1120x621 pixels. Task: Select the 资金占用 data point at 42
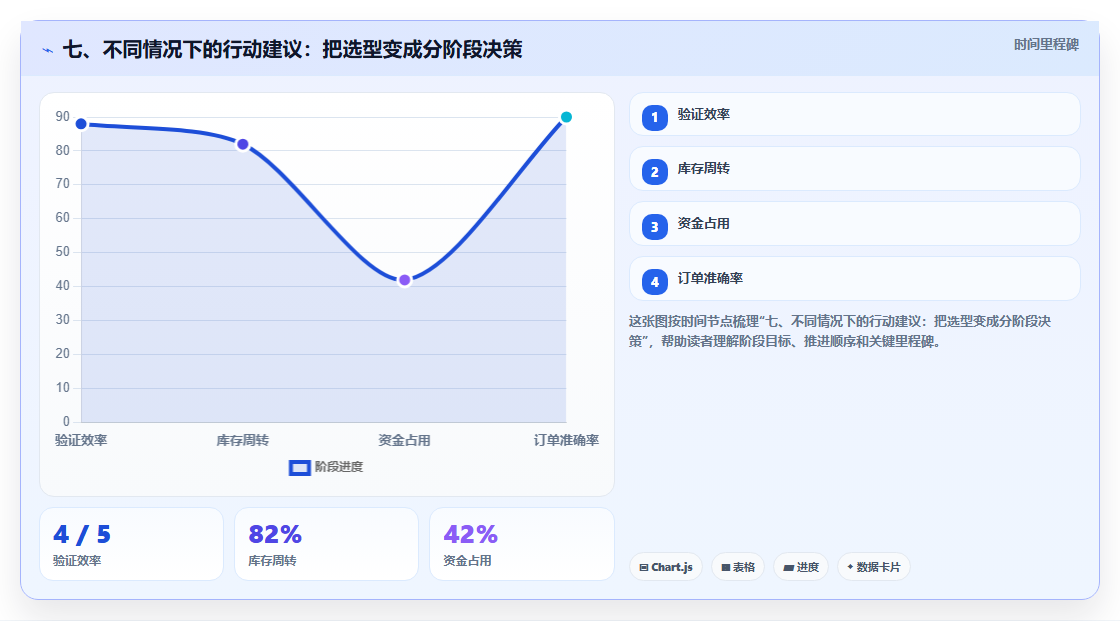click(404, 280)
